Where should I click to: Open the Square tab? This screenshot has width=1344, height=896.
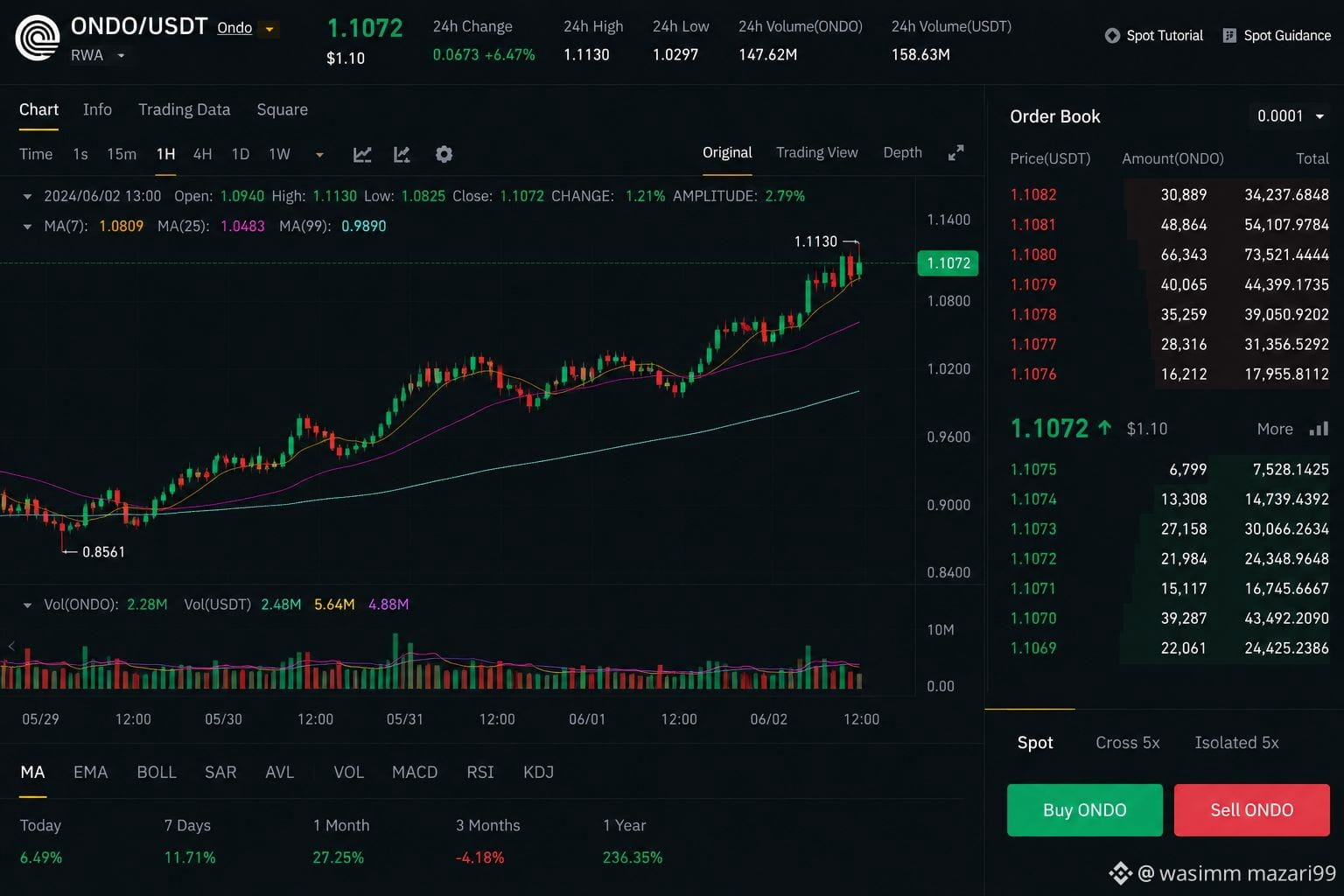tap(282, 109)
